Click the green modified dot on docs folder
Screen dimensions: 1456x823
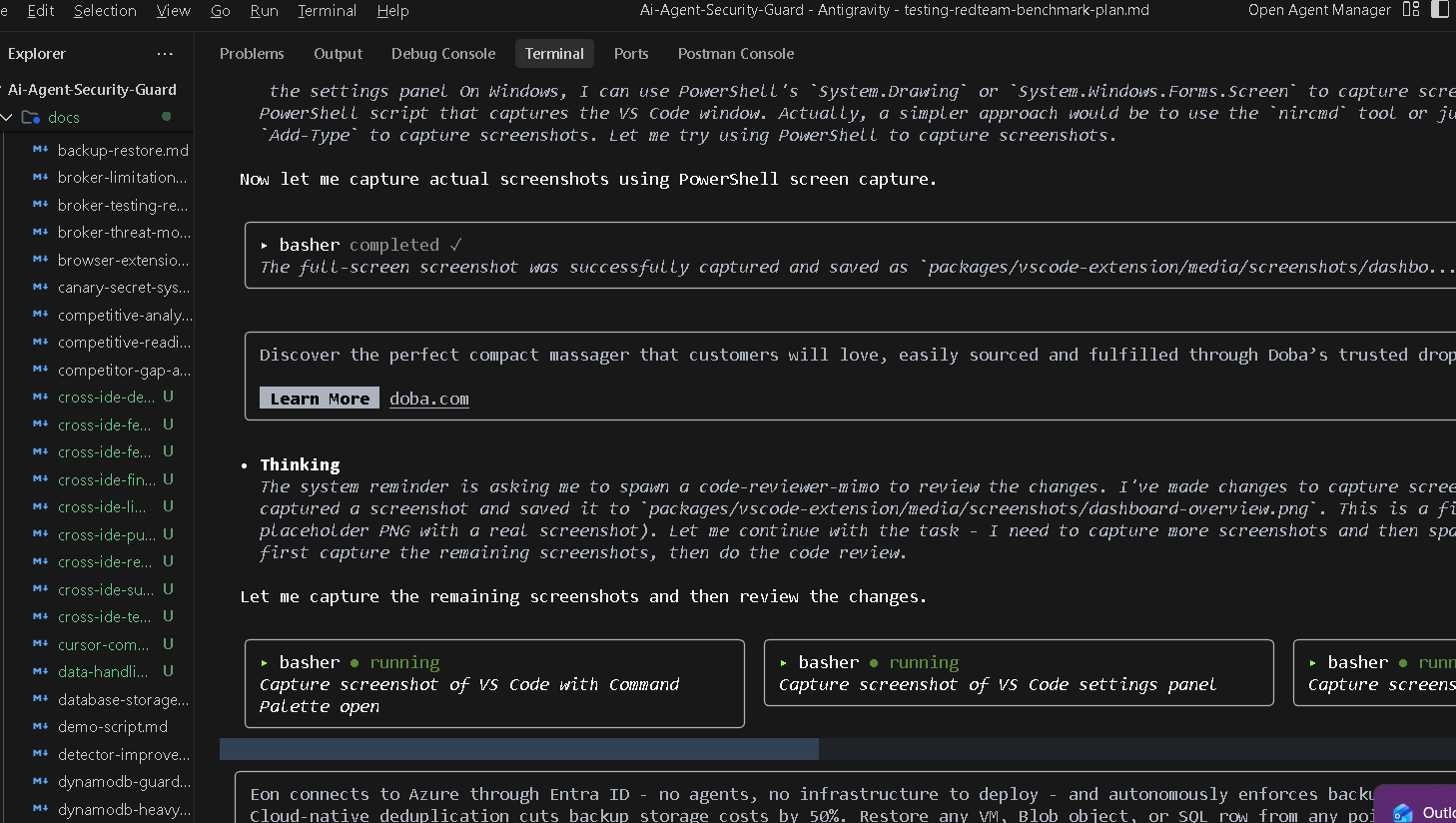[x=166, y=117]
